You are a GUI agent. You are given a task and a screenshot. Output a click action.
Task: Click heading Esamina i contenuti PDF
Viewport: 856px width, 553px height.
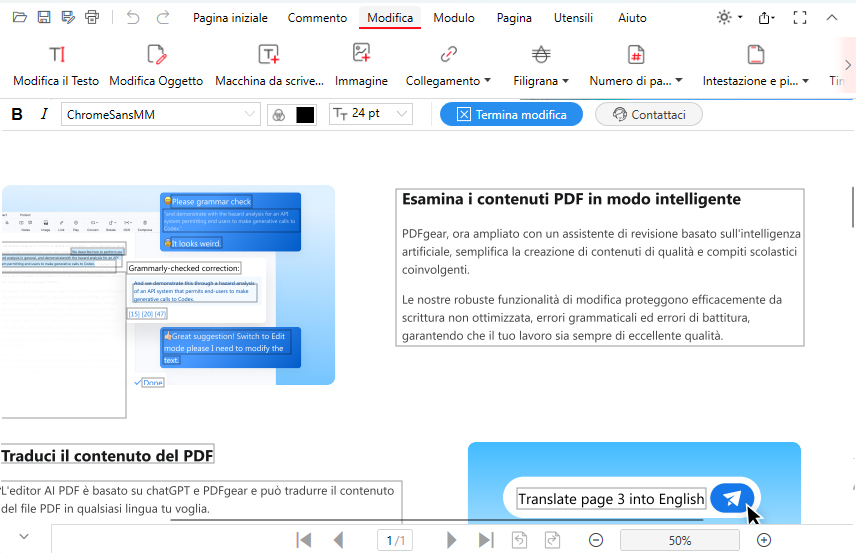[x=571, y=199]
